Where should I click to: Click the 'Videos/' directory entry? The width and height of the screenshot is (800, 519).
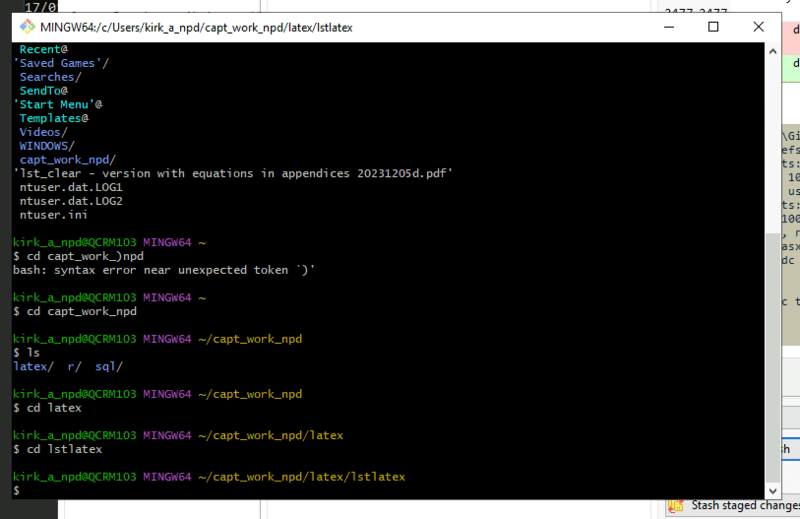pos(43,132)
